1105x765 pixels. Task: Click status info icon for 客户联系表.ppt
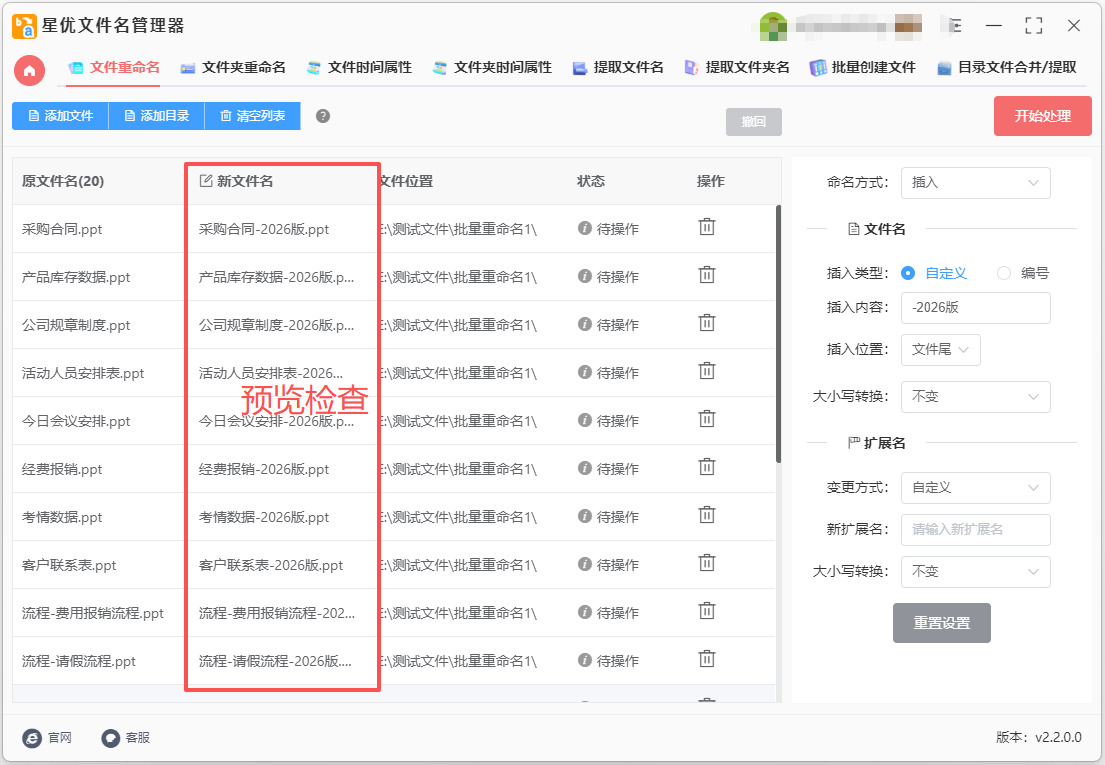click(x=584, y=564)
